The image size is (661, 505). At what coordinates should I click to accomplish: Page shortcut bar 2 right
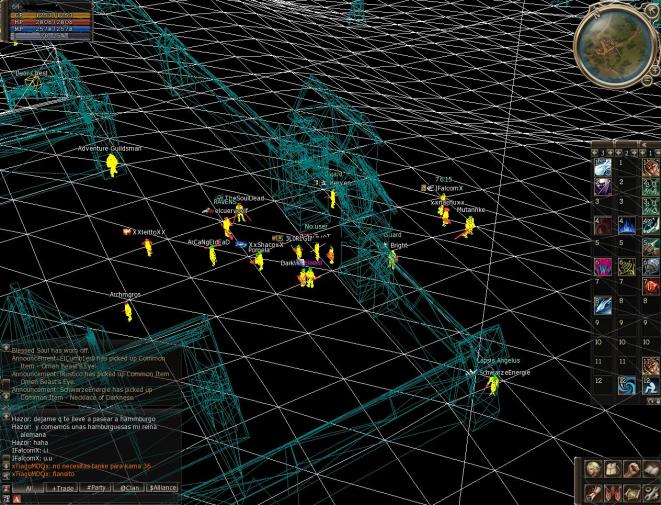(x=633, y=152)
